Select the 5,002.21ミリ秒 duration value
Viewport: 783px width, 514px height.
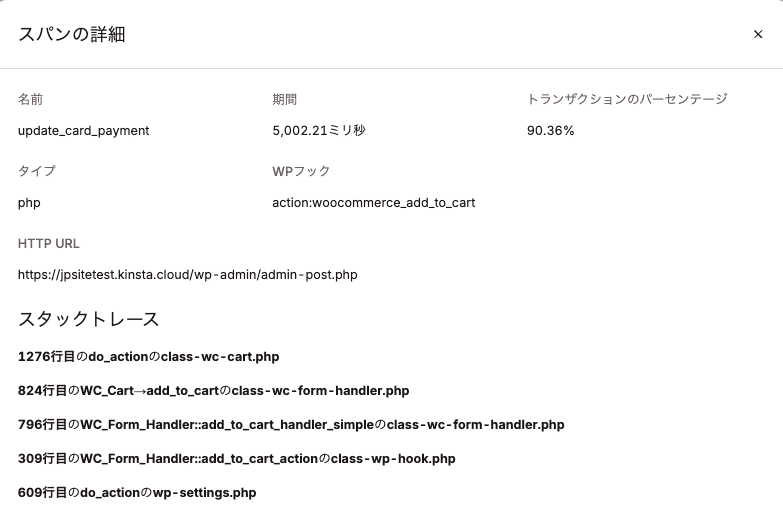(319, 130)
